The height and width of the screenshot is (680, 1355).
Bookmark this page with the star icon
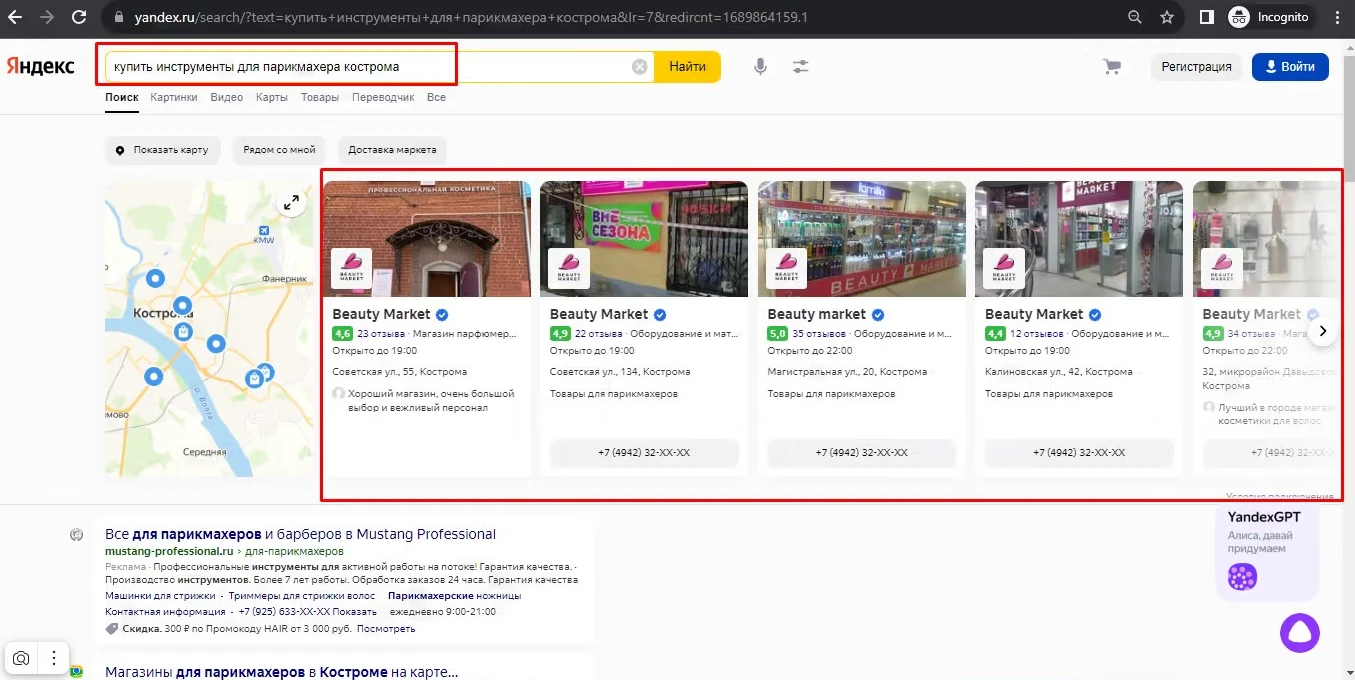(x=1166, y=17)
